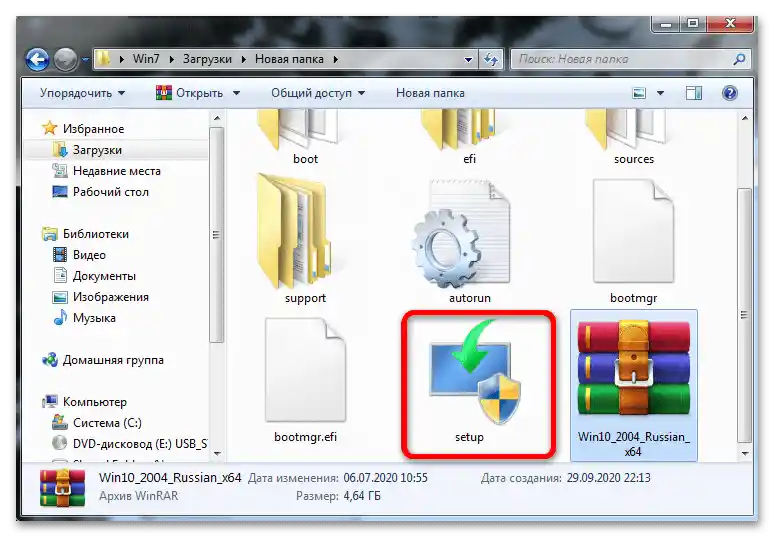Change view with the view icon button
774x537 pixels.
pyautogui.click(x=639, y=93)
